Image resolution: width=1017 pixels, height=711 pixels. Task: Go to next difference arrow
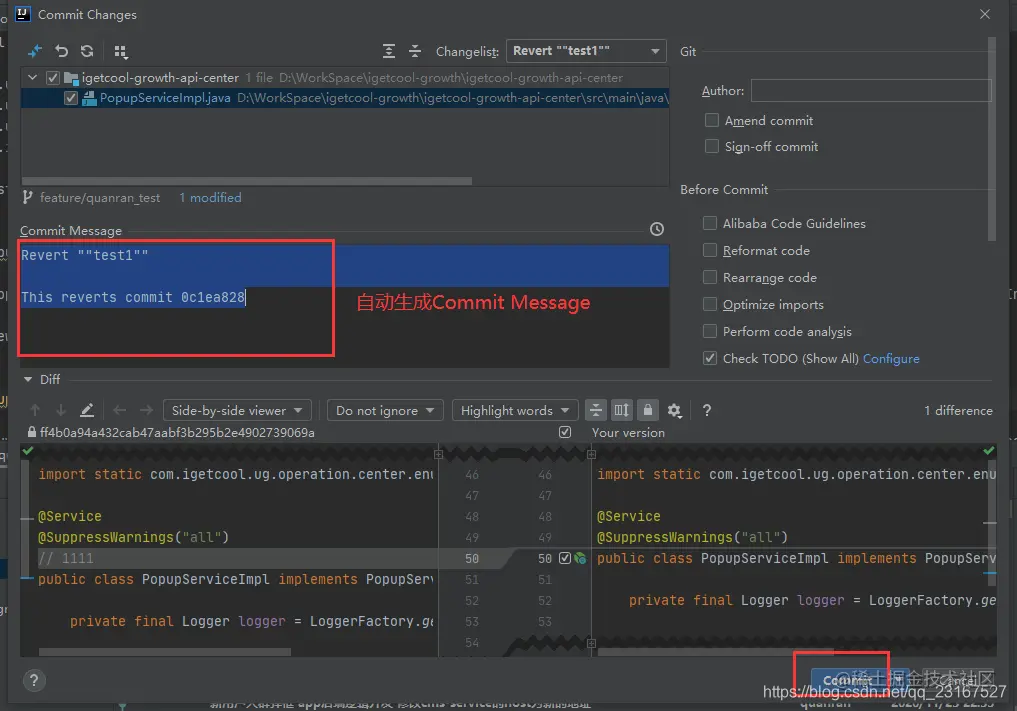coord(61,410)
